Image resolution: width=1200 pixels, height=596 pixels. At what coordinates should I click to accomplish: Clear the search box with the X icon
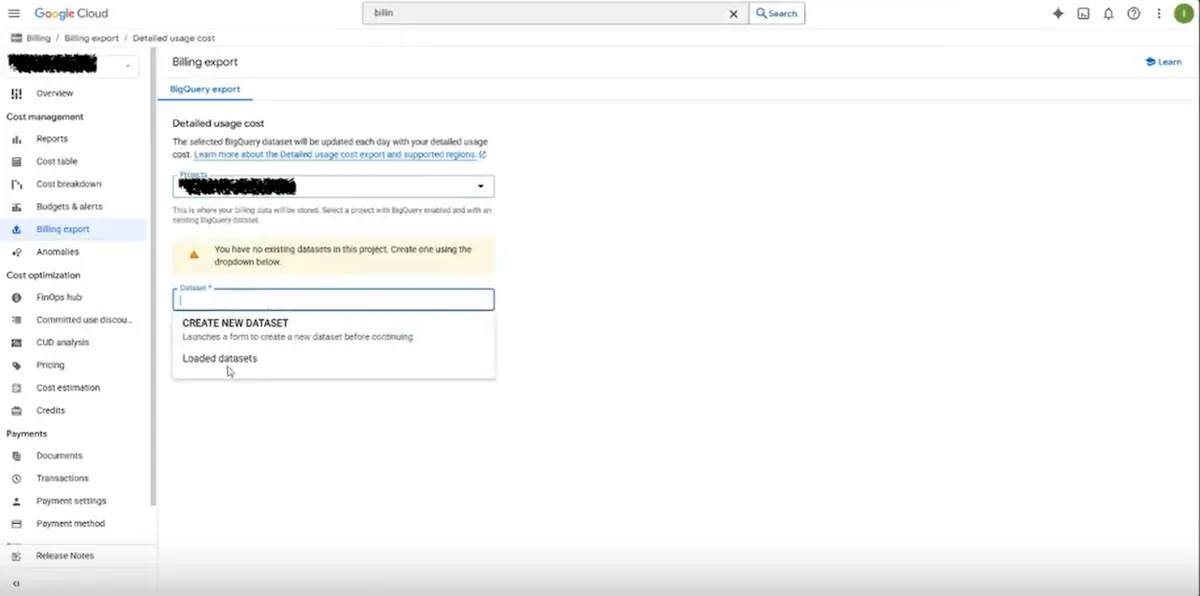[733, 14]
